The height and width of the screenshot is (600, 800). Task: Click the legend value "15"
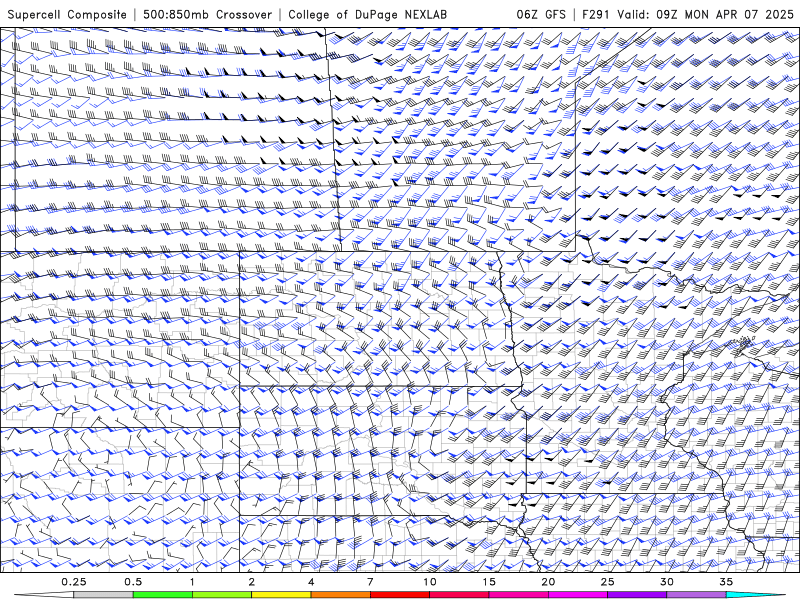click(489, 582)
